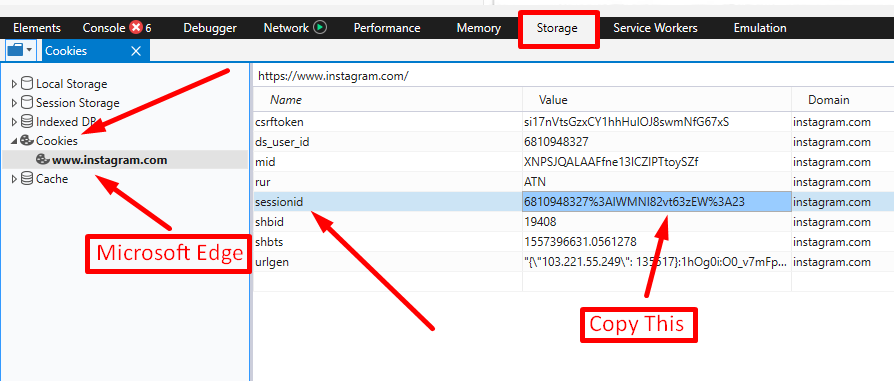This screenshot has height=381, width=894.
Task: Select Local Storage in the tree
Action: coord(71,84)
